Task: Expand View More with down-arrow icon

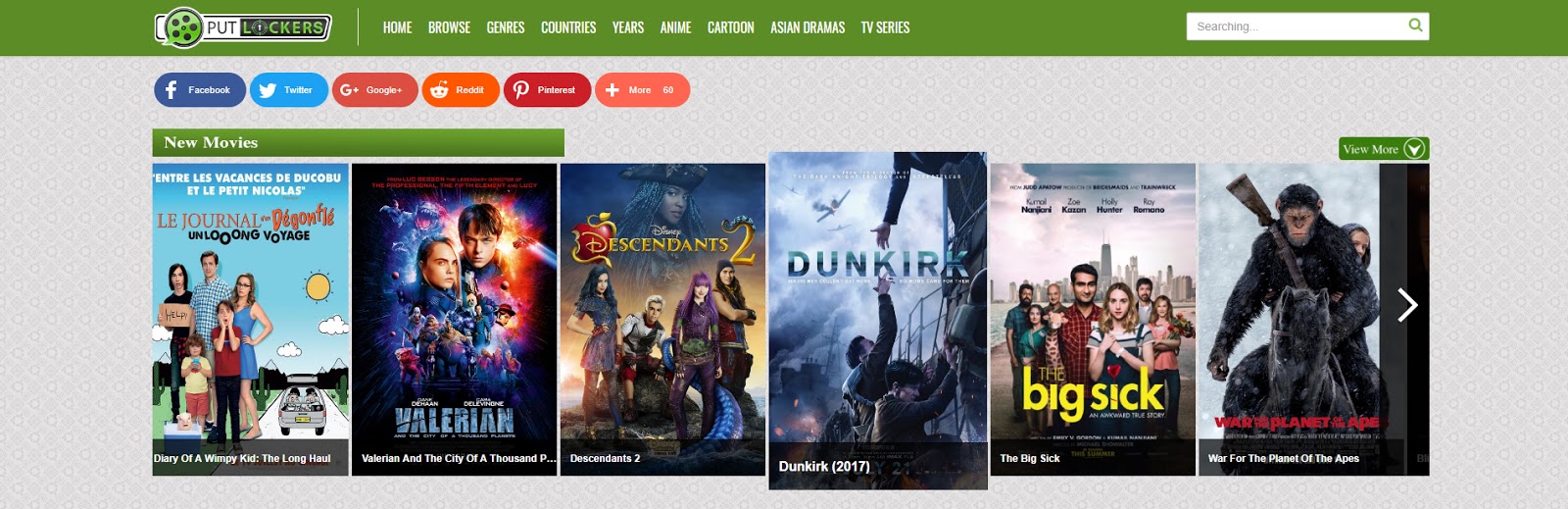Action: 1414,149
